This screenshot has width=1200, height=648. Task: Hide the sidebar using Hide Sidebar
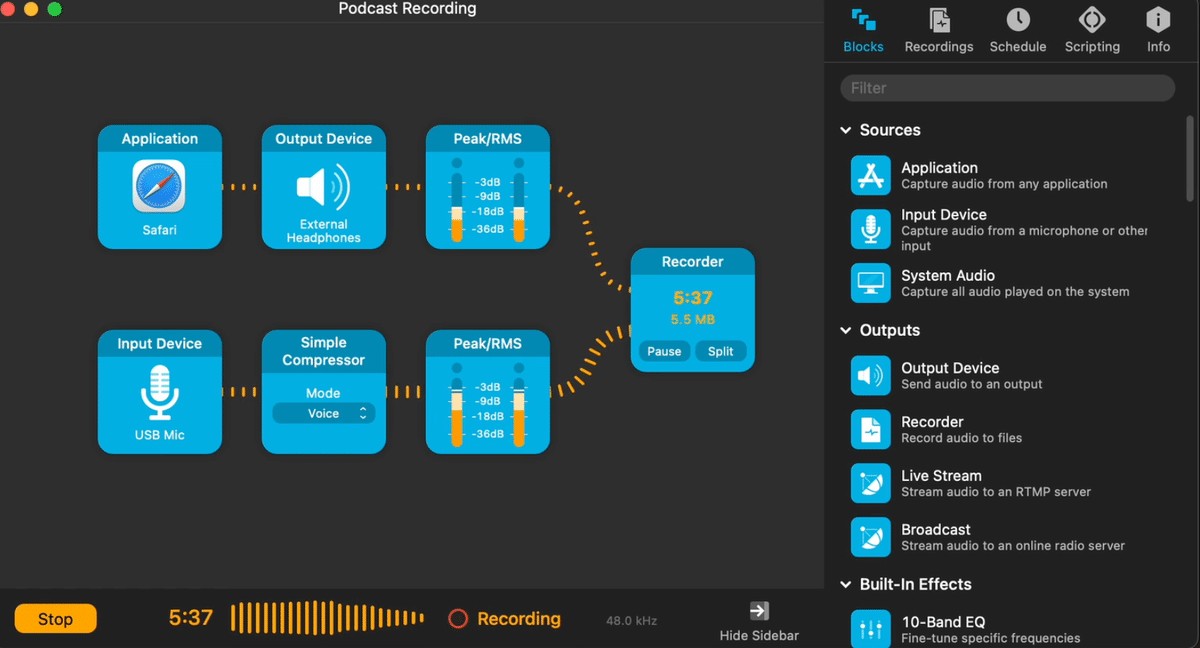click(759, 620)
